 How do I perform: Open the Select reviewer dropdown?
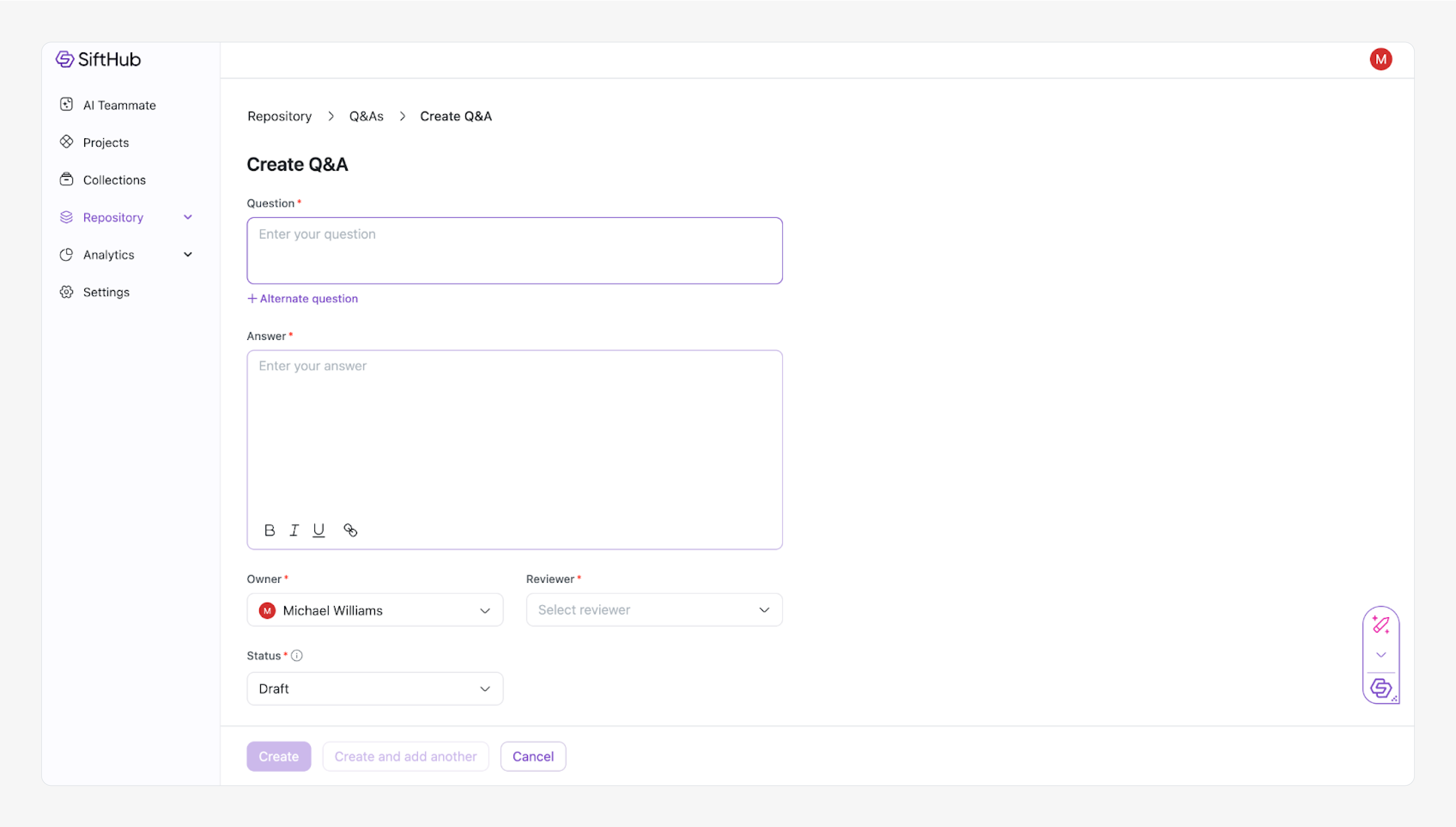[654, 610]
